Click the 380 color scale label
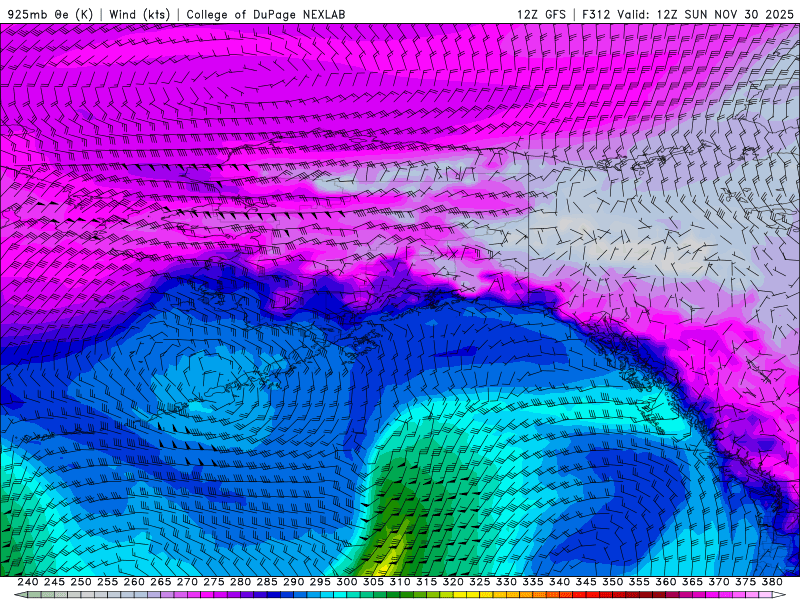800x600 pixels. click(772, 582)
